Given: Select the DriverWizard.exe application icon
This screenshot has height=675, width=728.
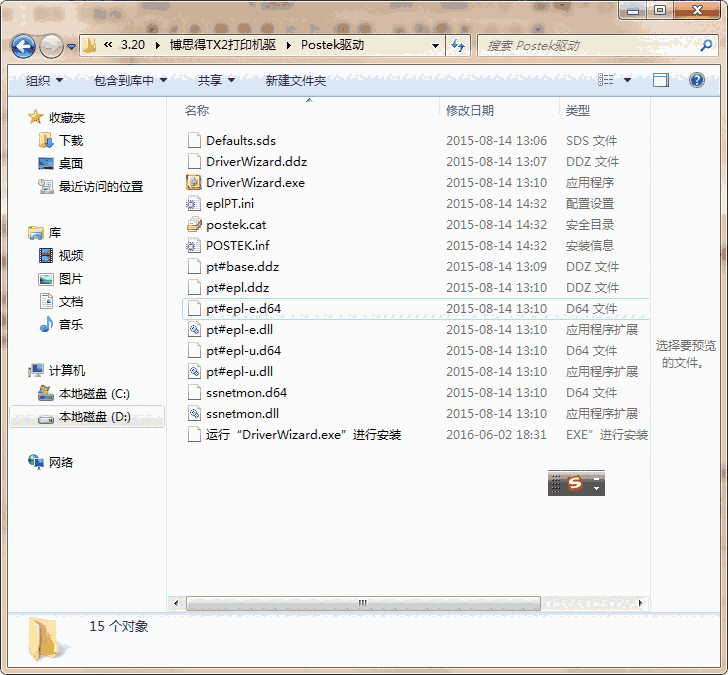Looking at the screenshot, I should click(x=194, y=182).
